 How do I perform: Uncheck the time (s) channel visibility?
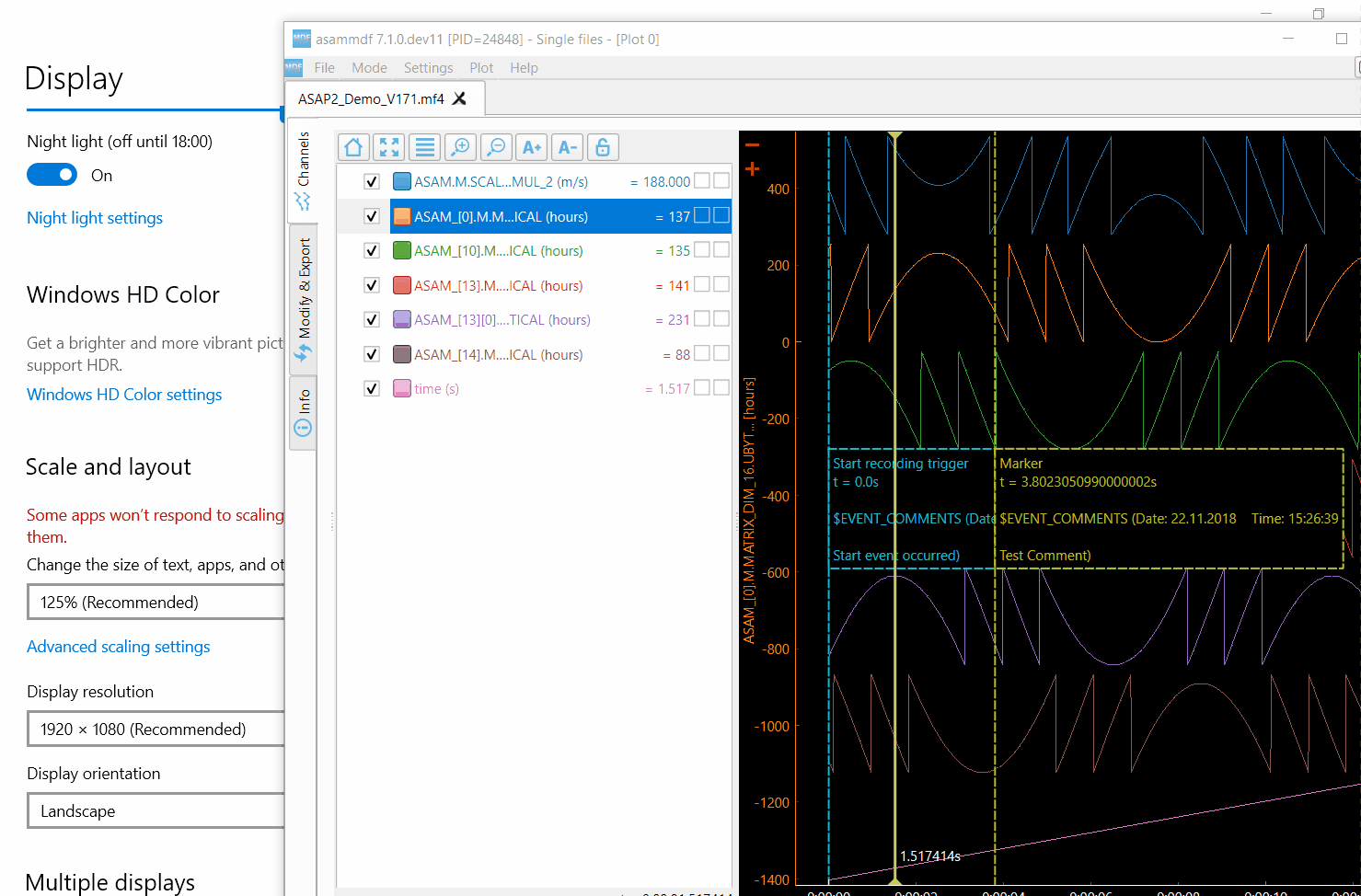coord(372,388)
